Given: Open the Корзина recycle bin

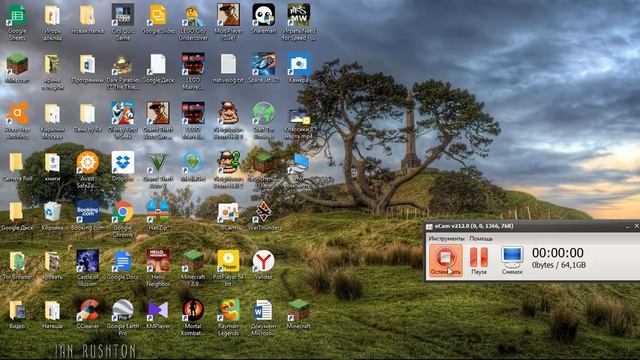Looking at the screenshot, I should [52, 216].
